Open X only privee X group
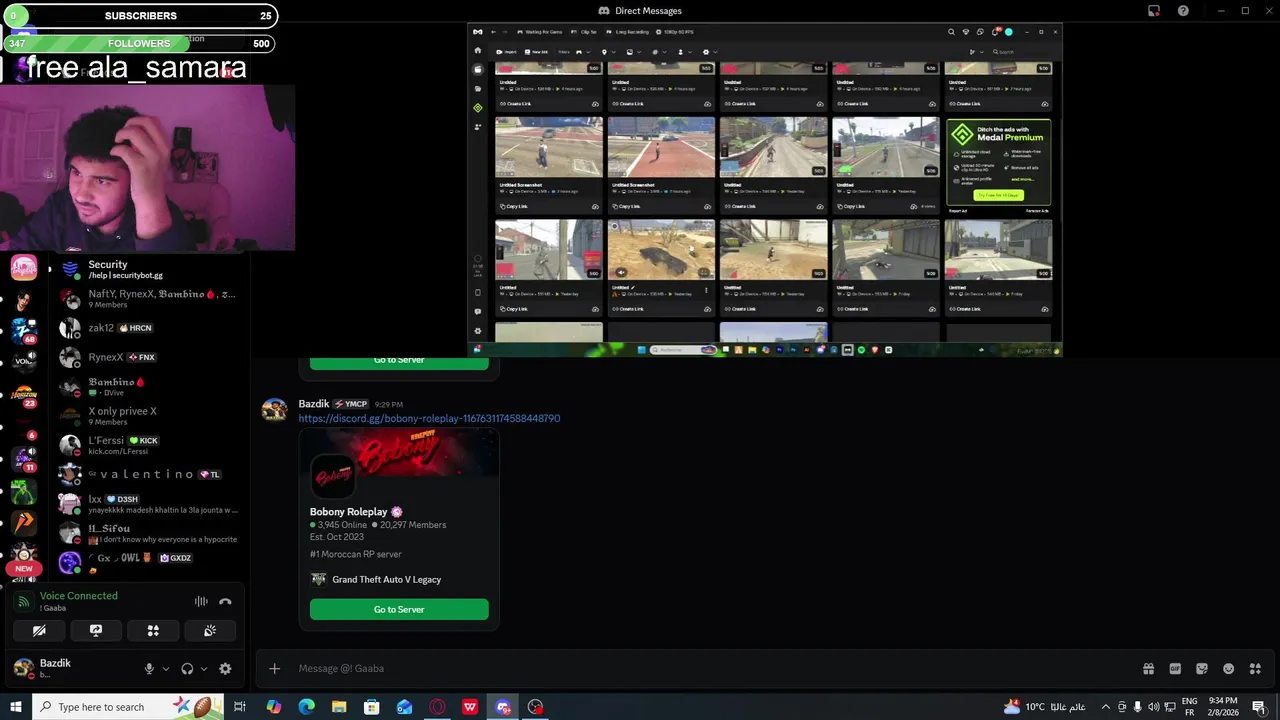 pyautogui.click(x=148, y=416)
